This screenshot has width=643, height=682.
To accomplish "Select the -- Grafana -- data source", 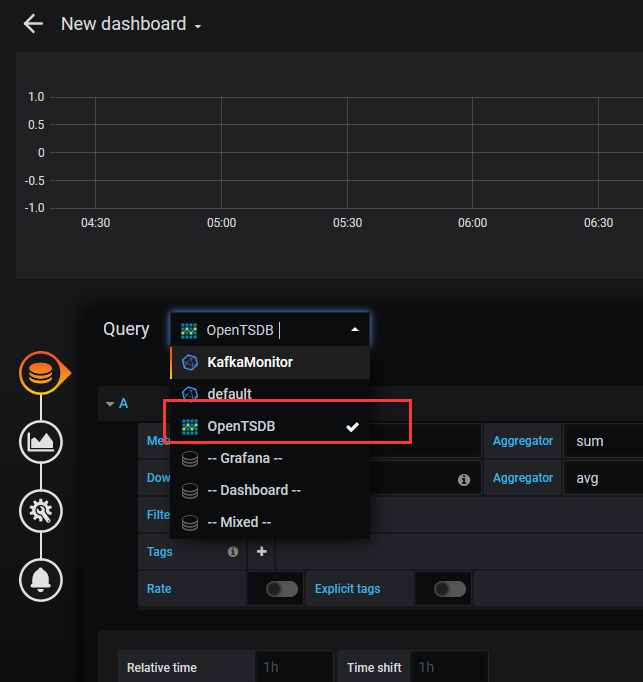I will tap(270, 458).
